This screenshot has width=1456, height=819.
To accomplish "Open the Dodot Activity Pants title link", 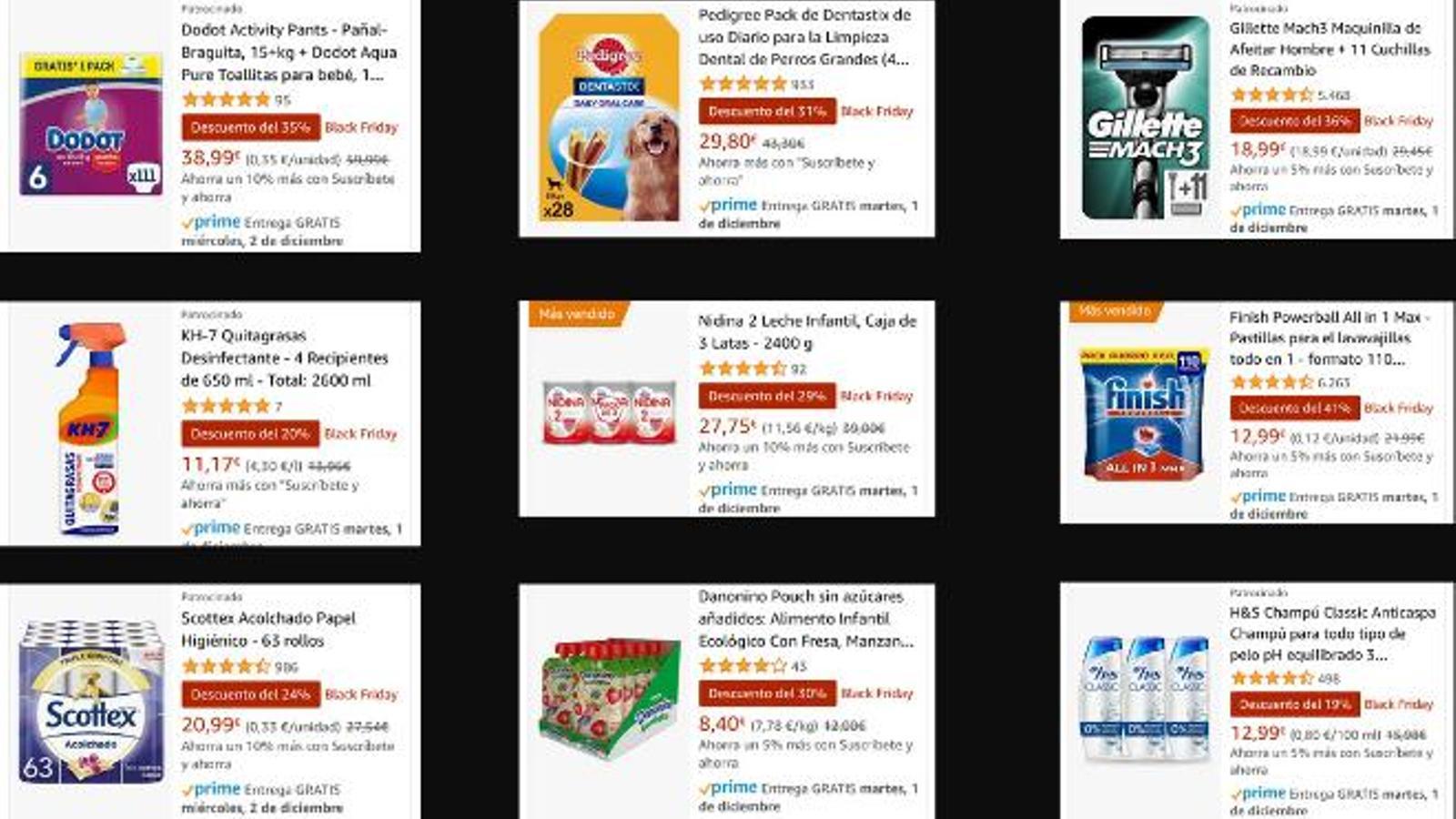I will point(289,52).
